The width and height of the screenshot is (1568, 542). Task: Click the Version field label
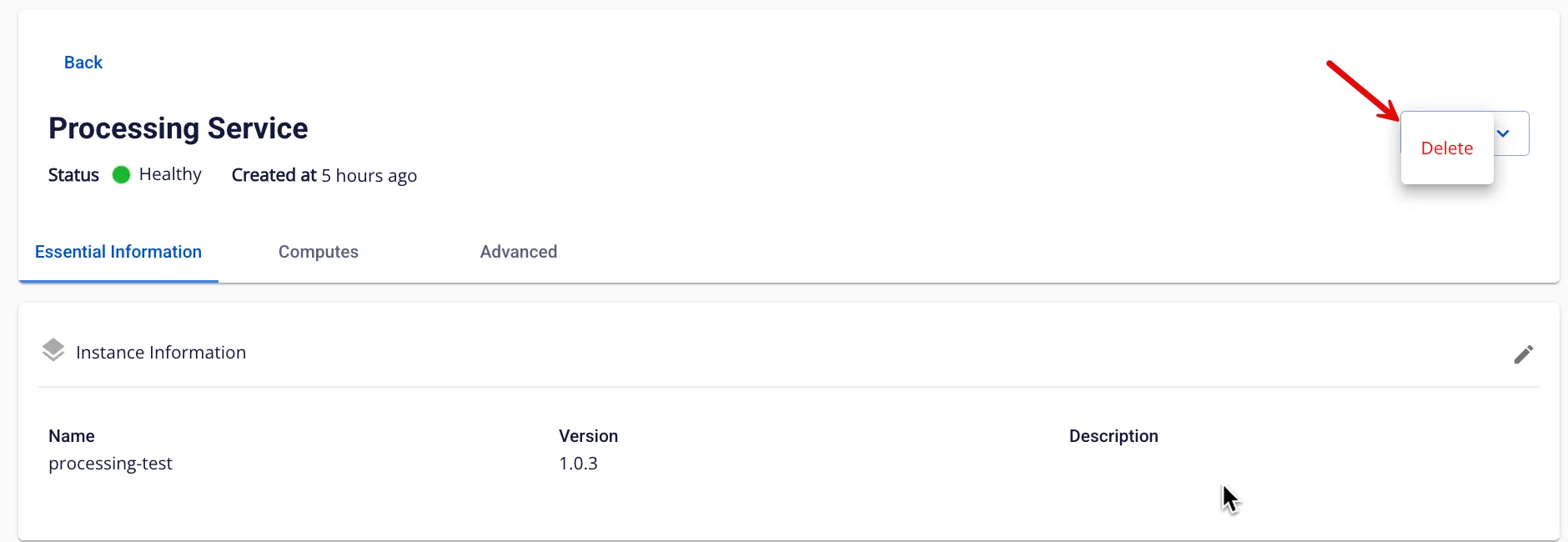(588, 436)
